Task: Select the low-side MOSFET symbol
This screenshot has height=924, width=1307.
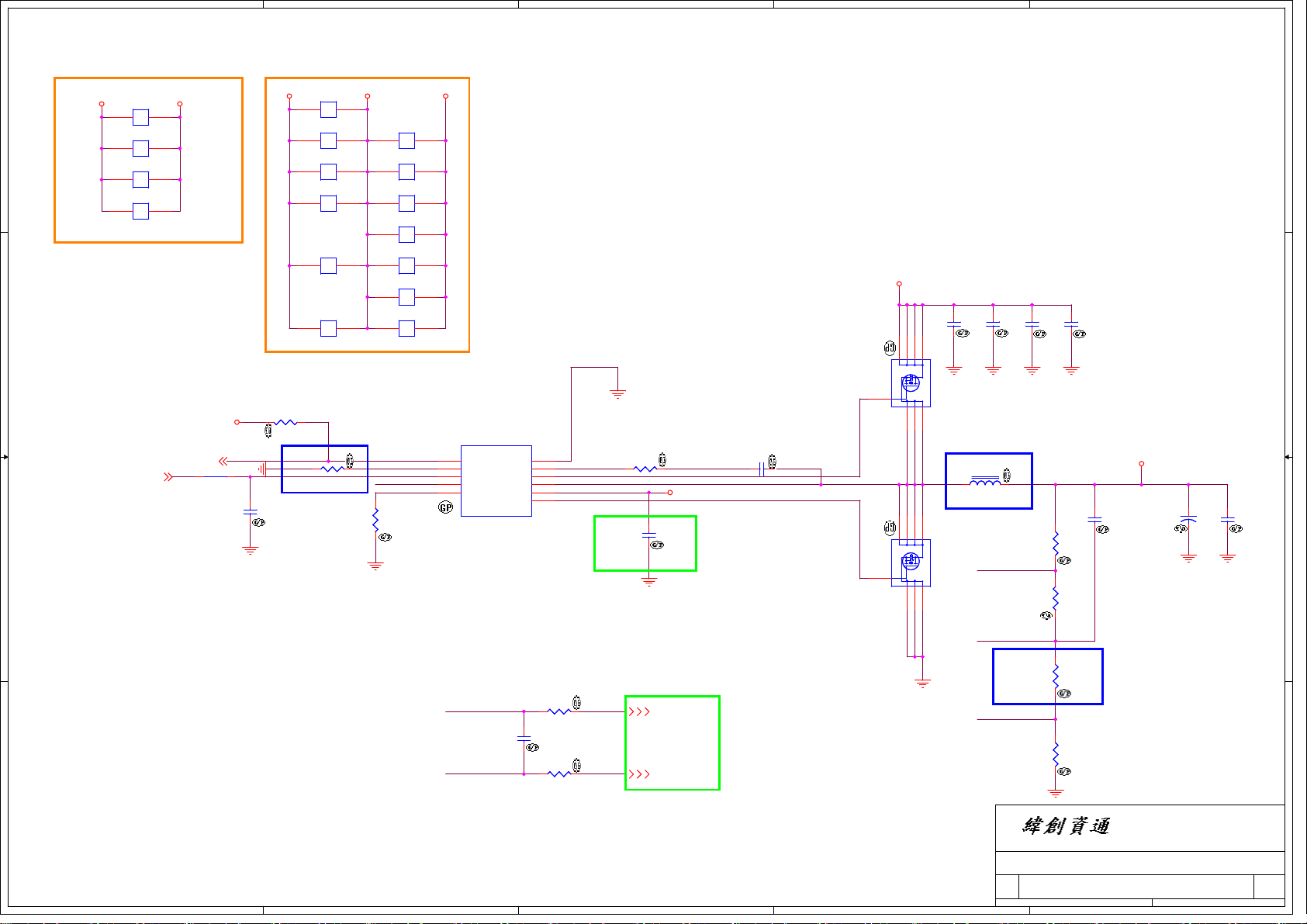Action: click(911, 562)
